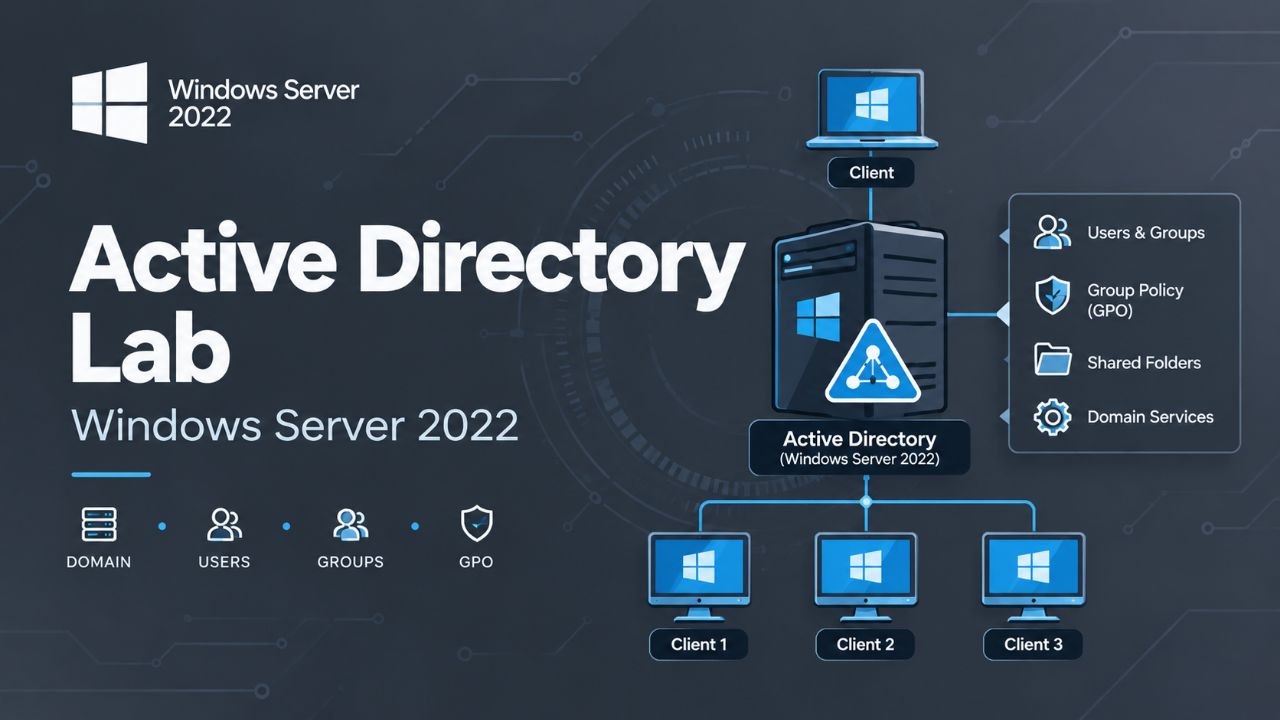
Task: Click the Windows Server 2022 logo text
Action: point(263,103)
